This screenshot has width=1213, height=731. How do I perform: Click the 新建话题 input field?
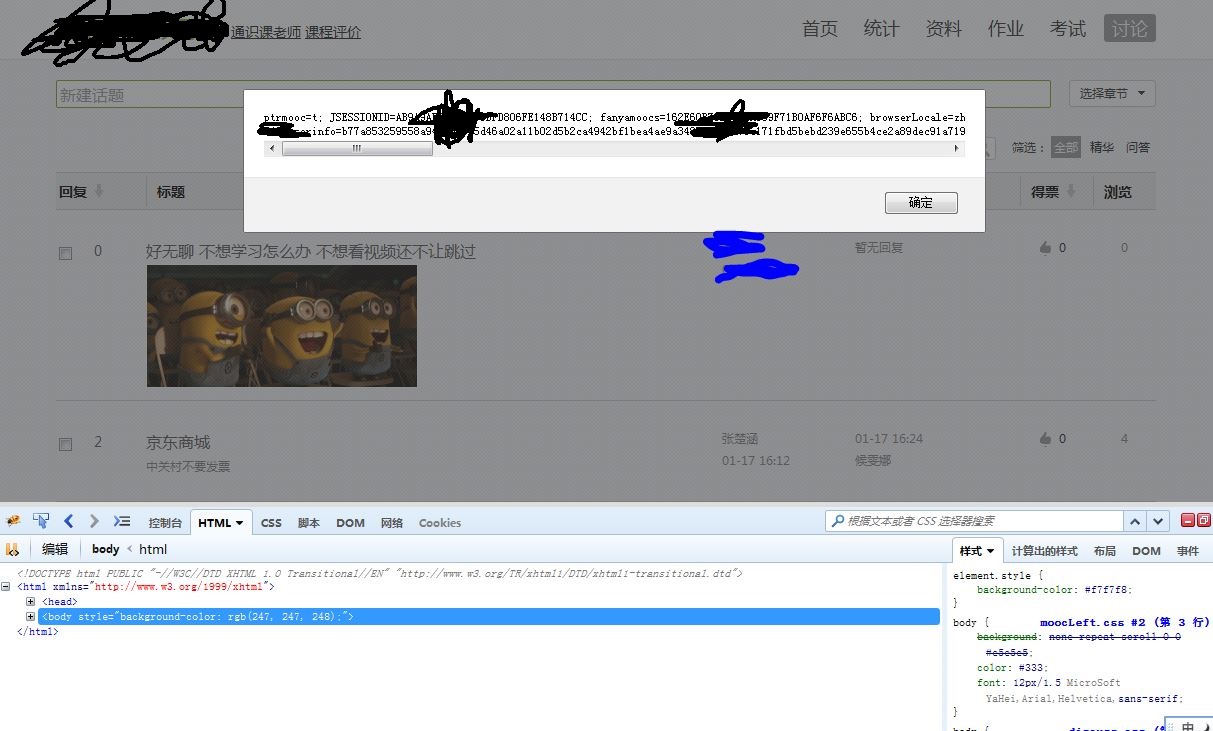coord(553,94)
